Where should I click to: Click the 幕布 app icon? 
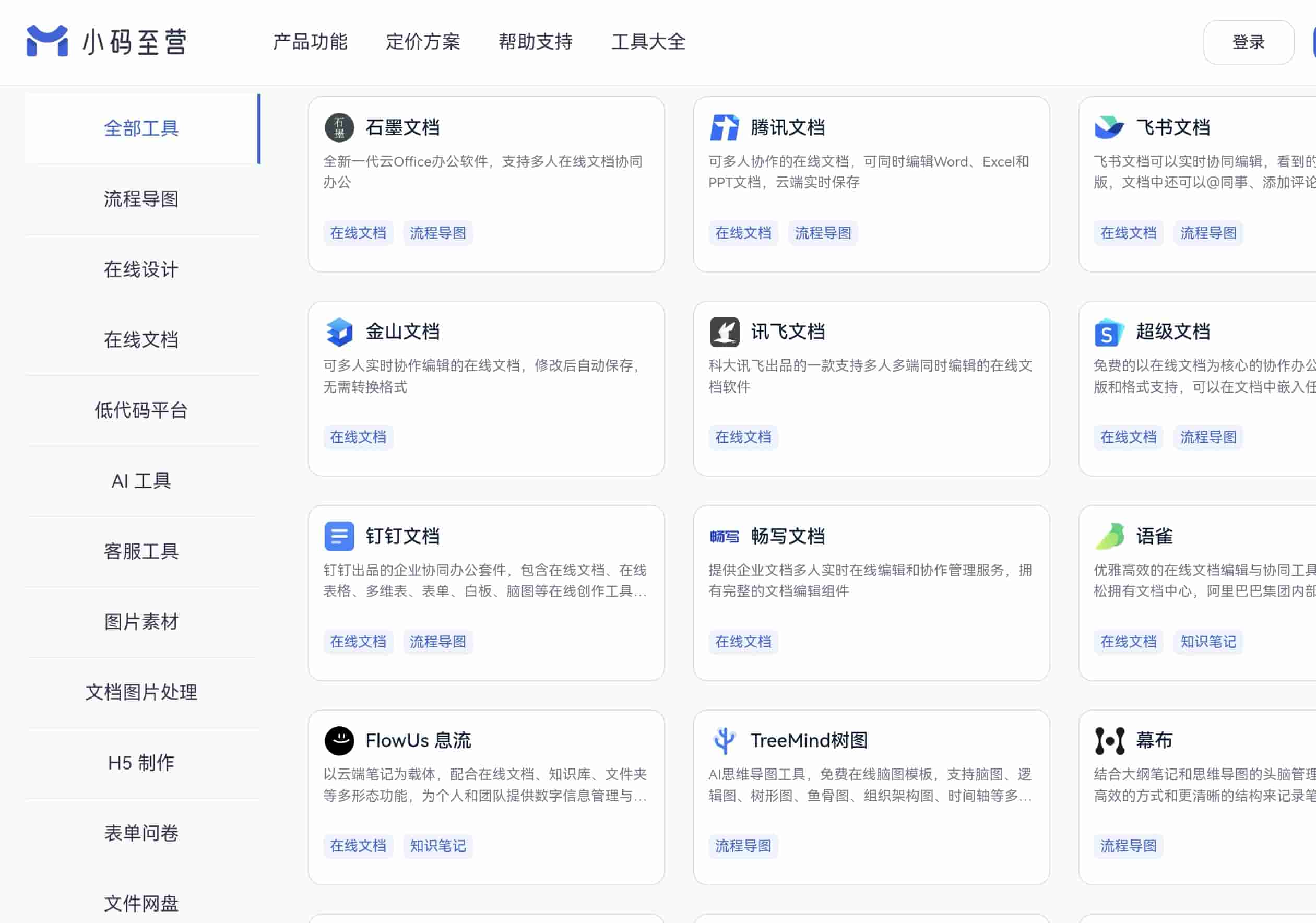coord(1110,740)
